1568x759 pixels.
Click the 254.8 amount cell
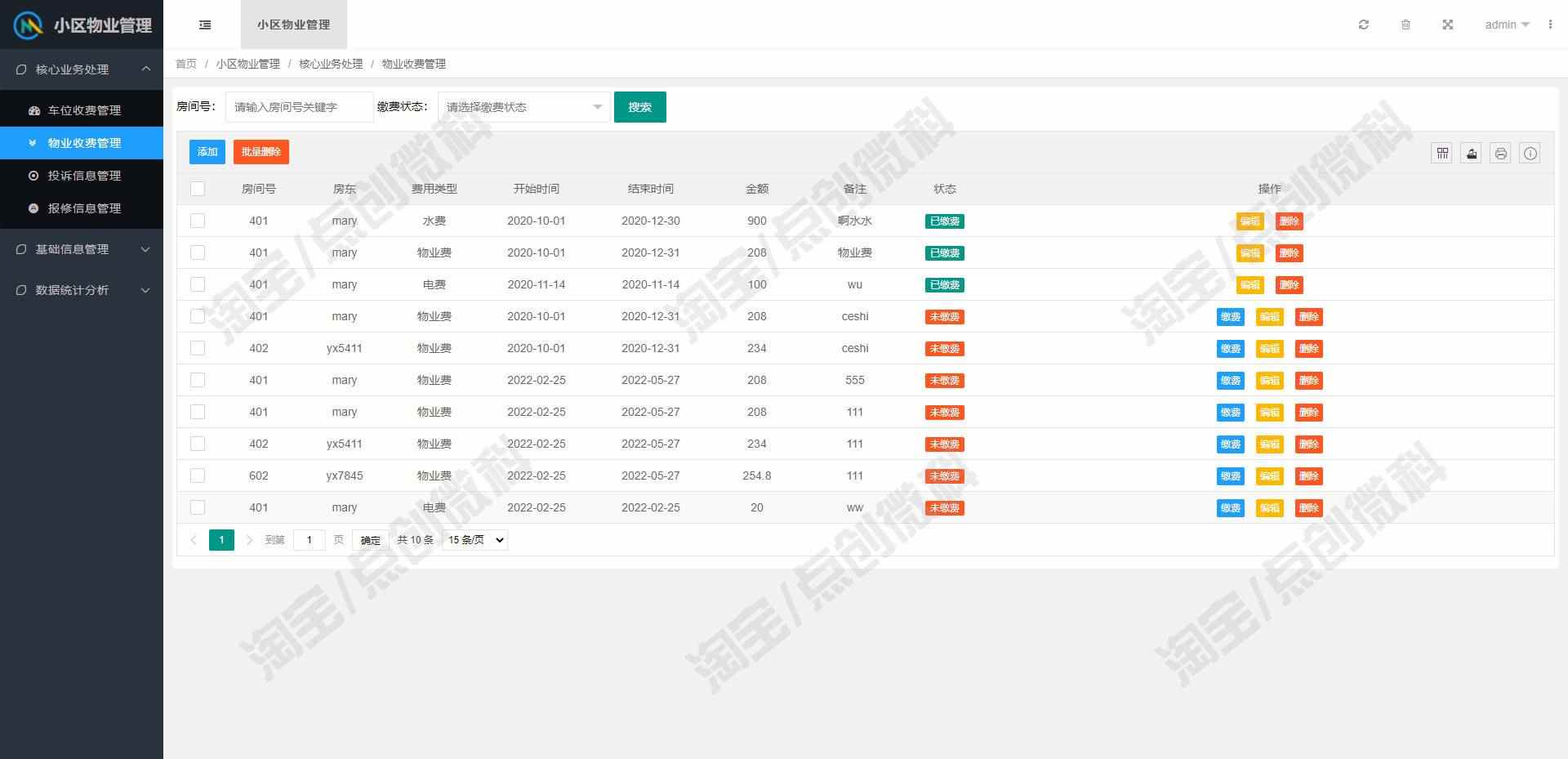[x=757, y=475]
